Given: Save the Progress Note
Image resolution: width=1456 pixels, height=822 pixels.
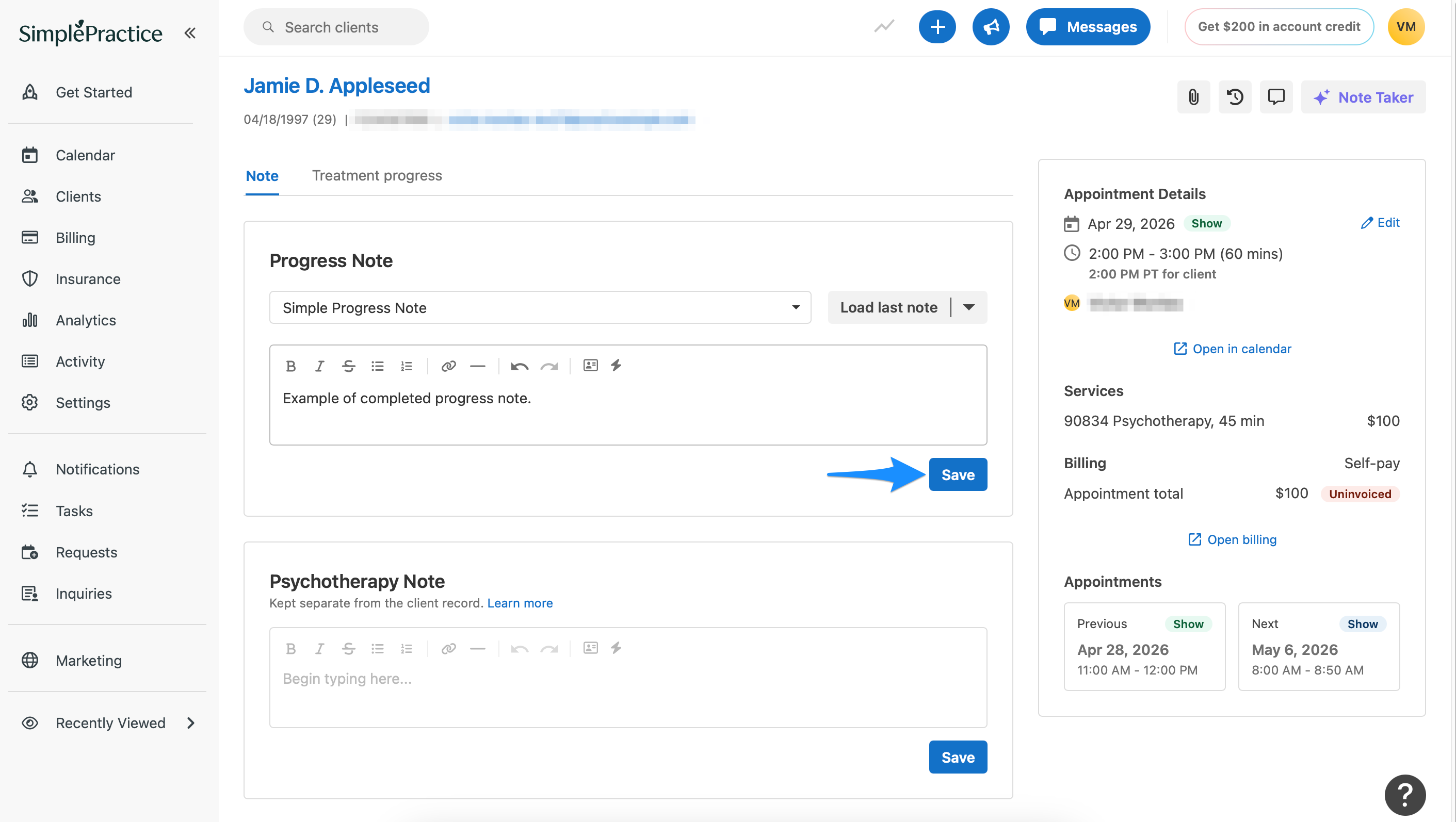Looking at the screenshot, I should coord(958,474).
